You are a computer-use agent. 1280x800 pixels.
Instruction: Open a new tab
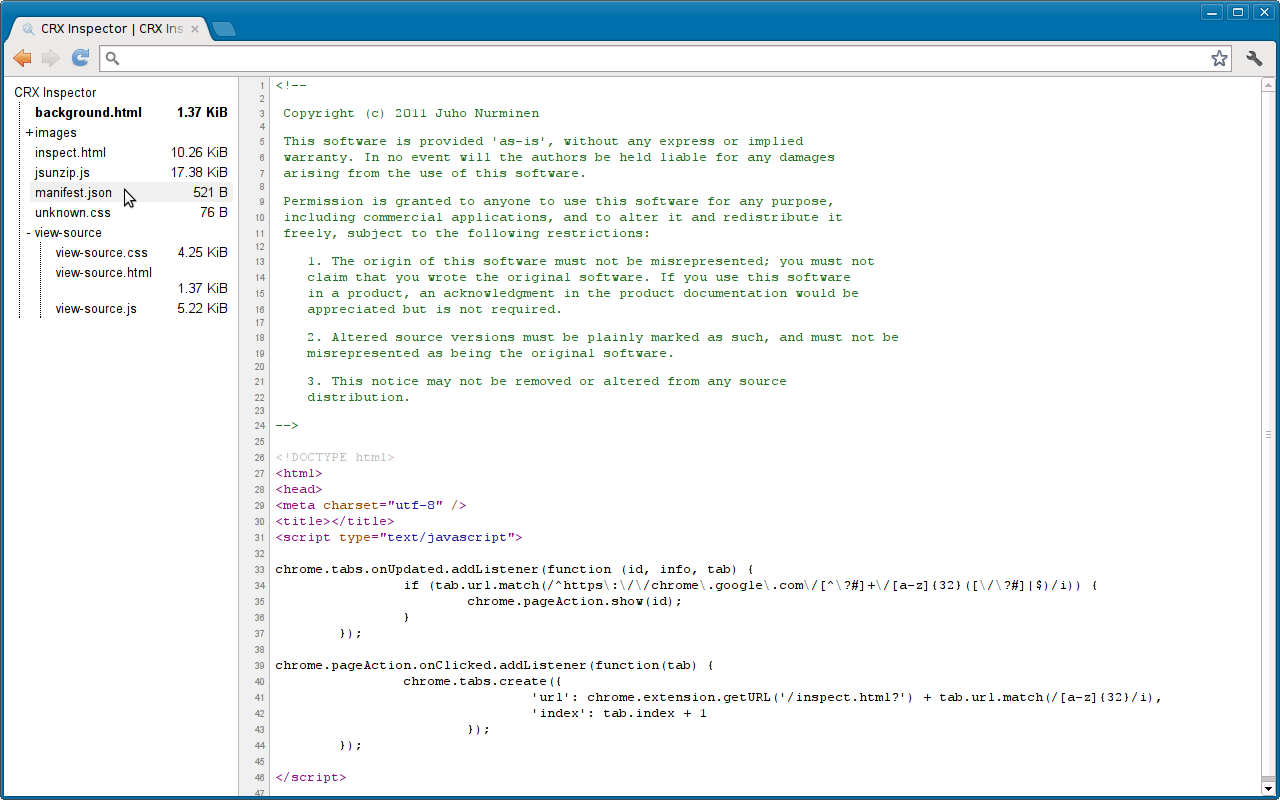[x=224, y=29]
